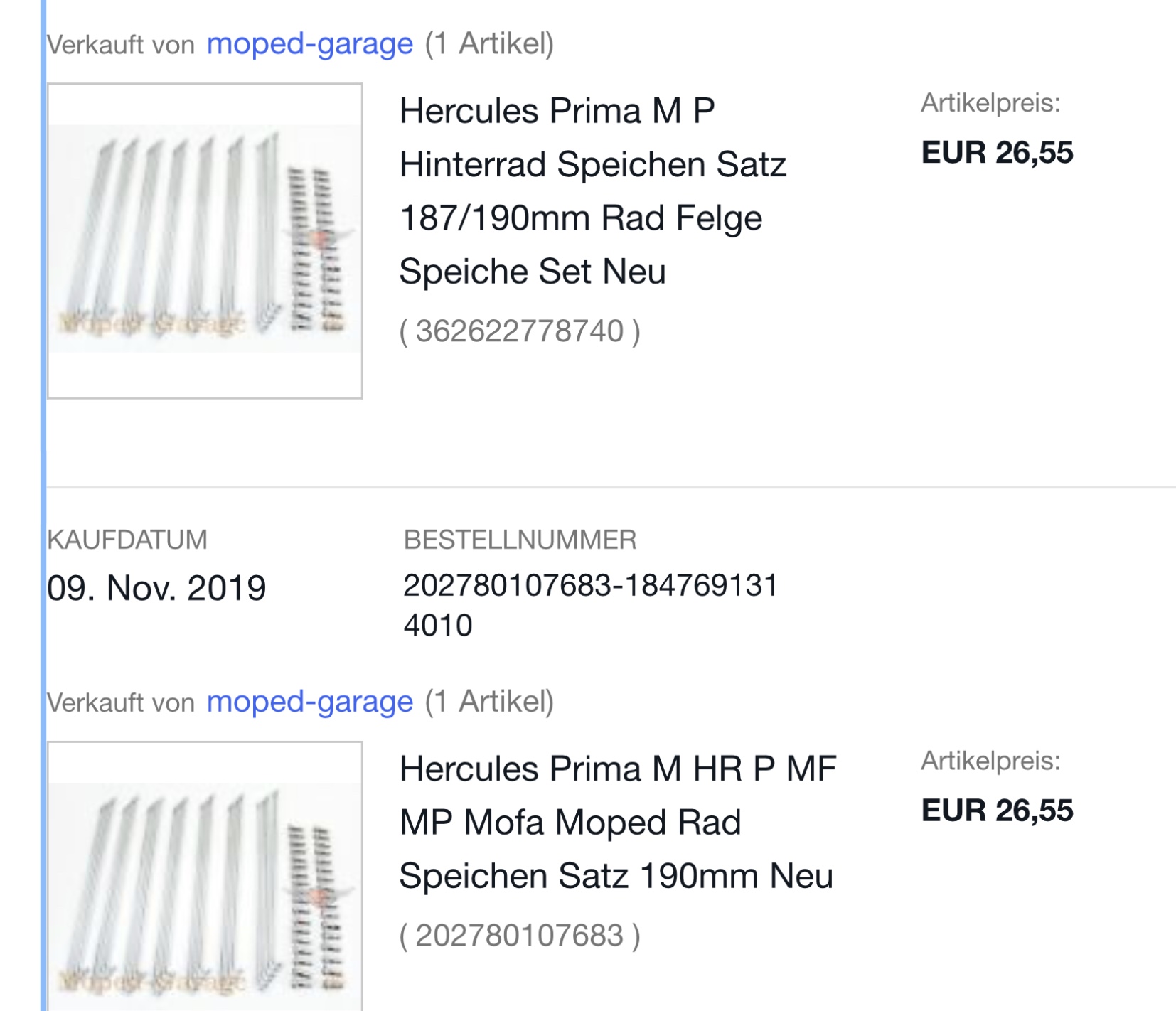Open moped-garage seller link above Hinterrad Speichen item

click(309, 44)
